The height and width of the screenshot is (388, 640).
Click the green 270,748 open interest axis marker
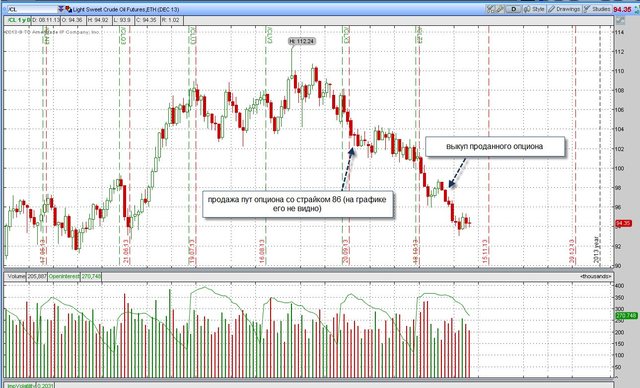(x=626, y=315)
